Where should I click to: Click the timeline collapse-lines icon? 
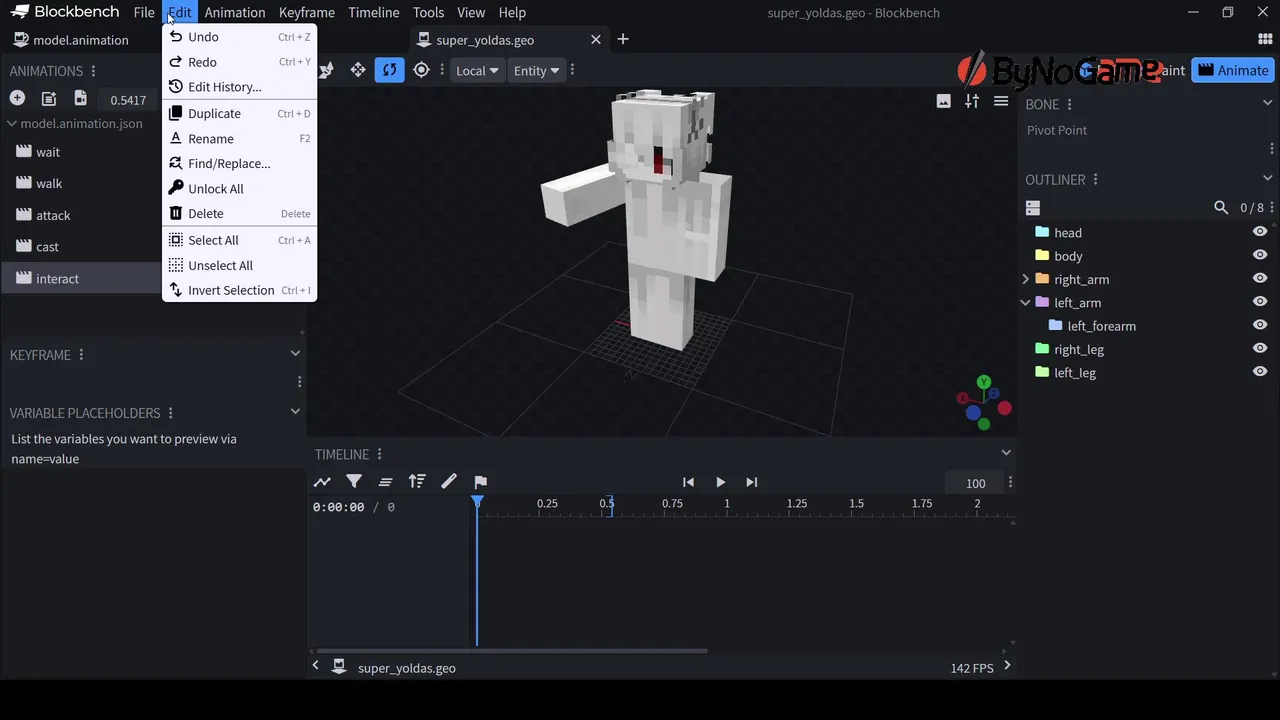(x=385, y=482)
